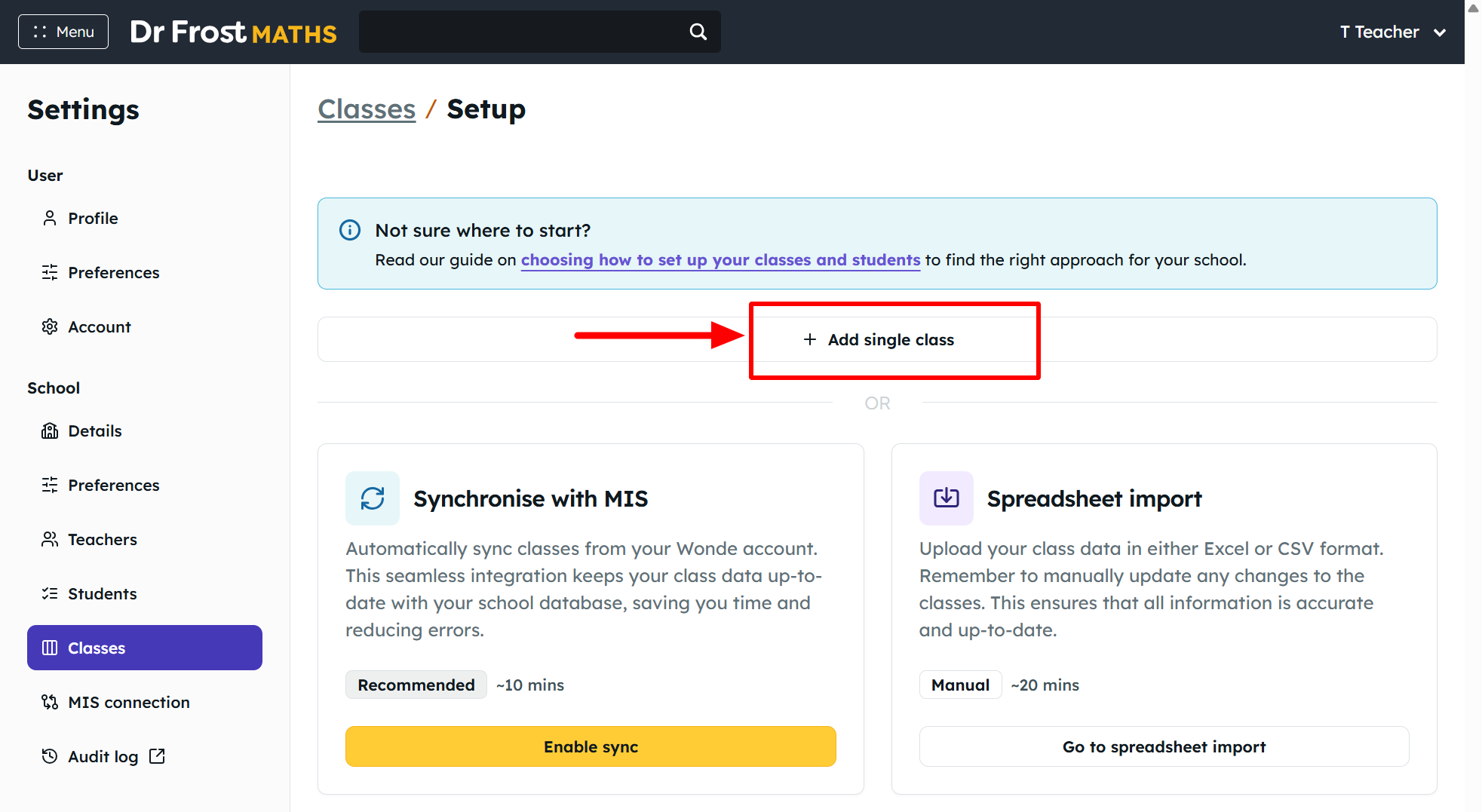Image resolution: width=1482 pixels, height=812 pixels.
Task: Click the Synchronise with MIS sync icon
Action: (x=373, y=498)
